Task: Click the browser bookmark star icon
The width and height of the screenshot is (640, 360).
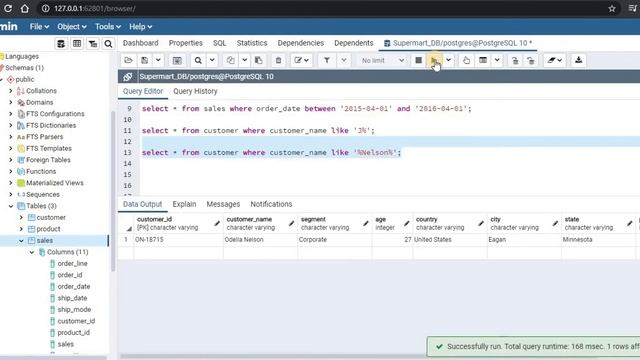Action: 611,9
